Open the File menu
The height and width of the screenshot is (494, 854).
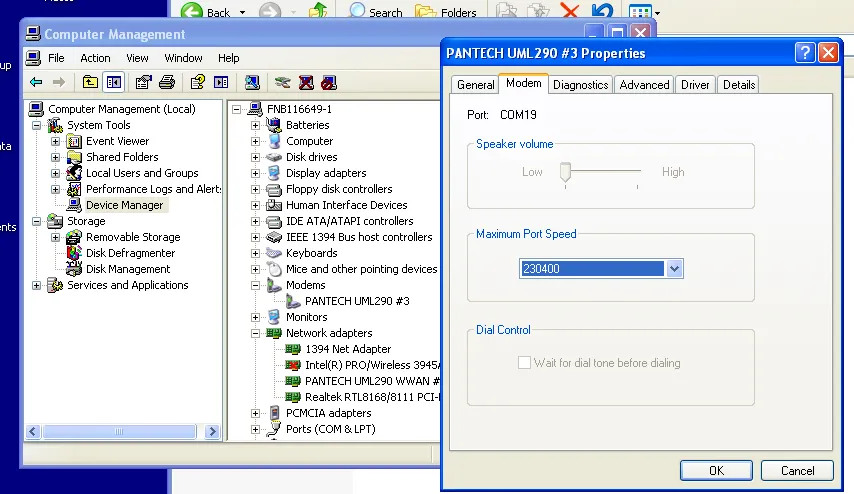click(x=56, y=58)
